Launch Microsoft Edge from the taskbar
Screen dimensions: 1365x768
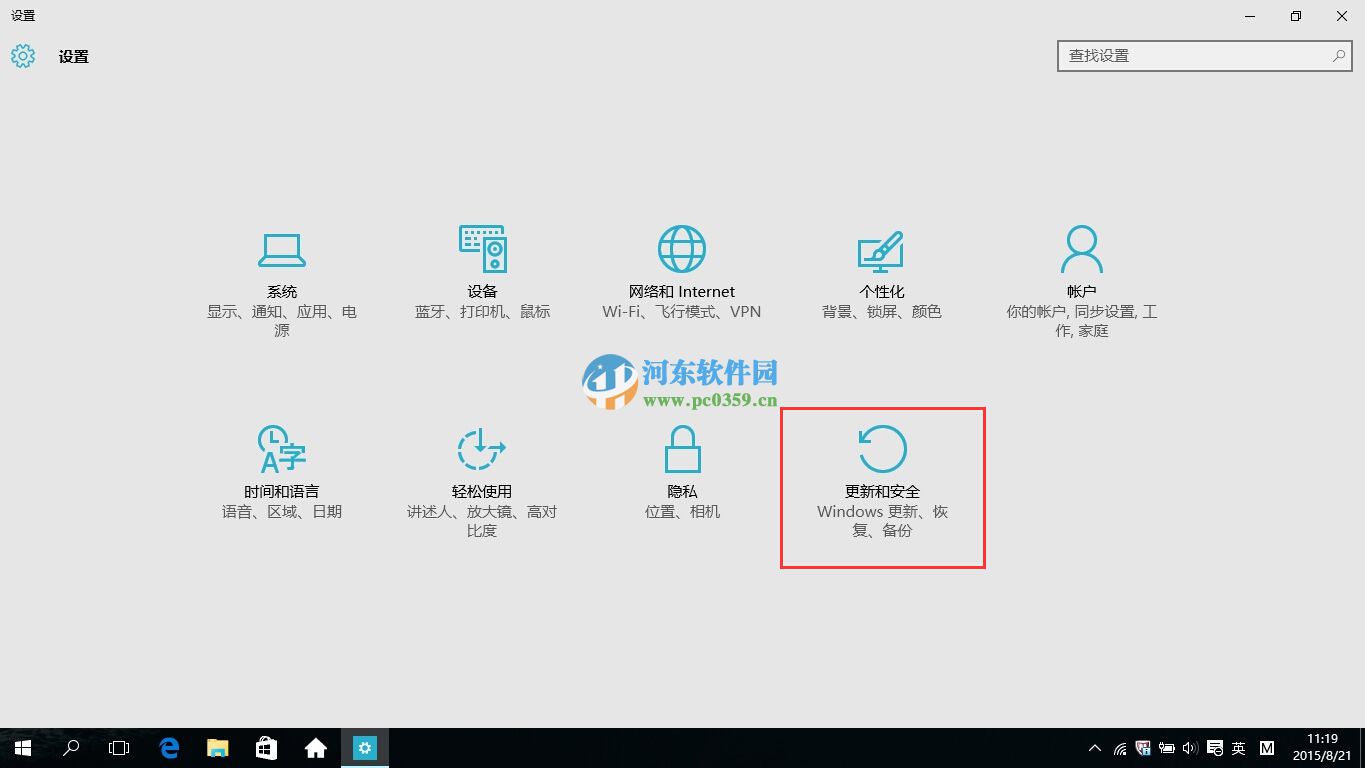pyautogui.click(x=169, y=747)
